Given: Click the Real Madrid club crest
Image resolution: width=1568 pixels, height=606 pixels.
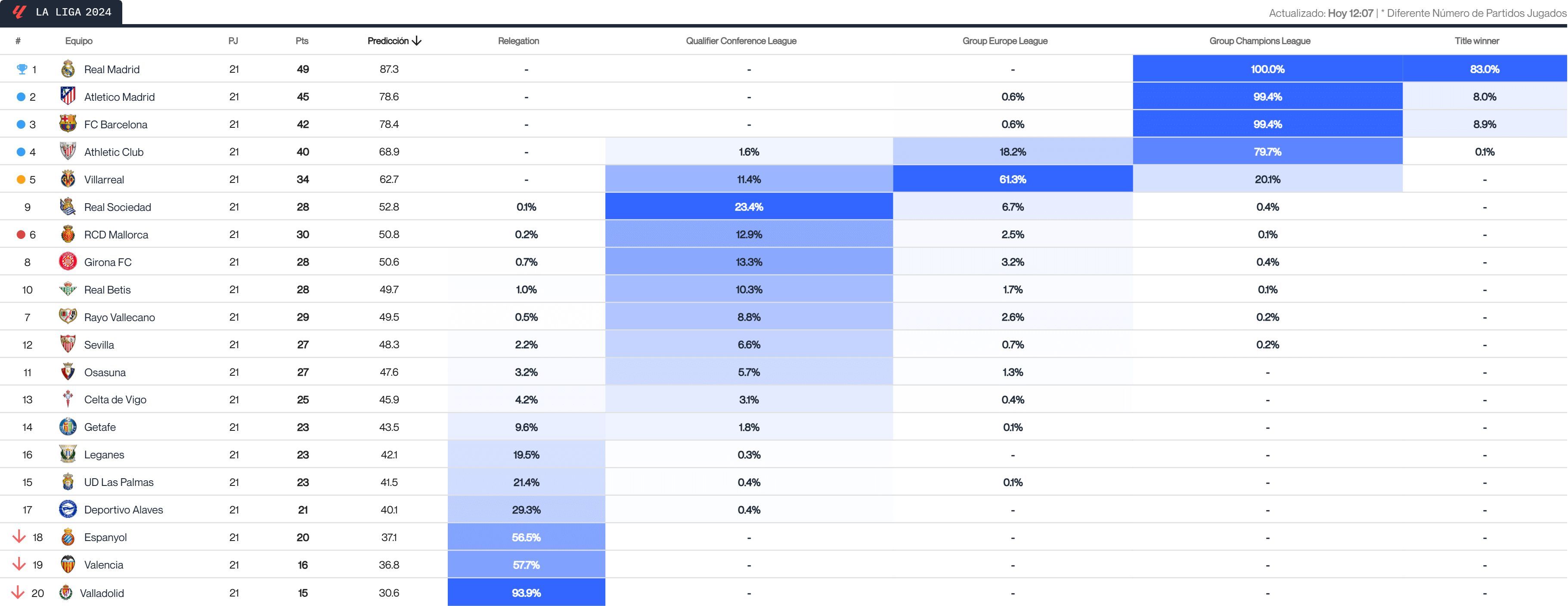Looking at the screenshot, I should [68, 69].
